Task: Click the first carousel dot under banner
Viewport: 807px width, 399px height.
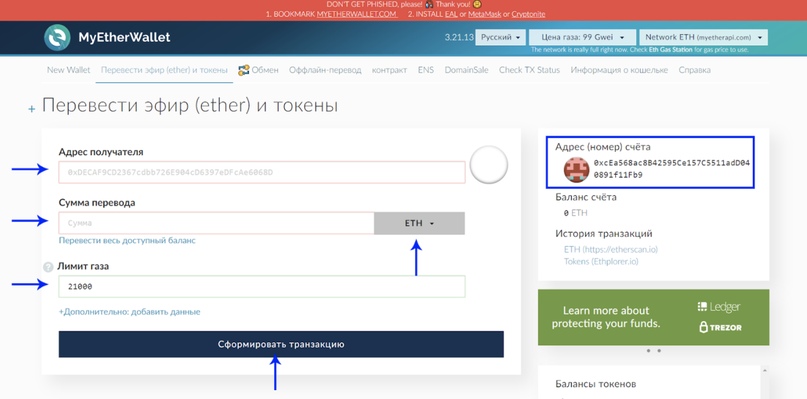Action: pyautogui.click(x=648, y=351)
